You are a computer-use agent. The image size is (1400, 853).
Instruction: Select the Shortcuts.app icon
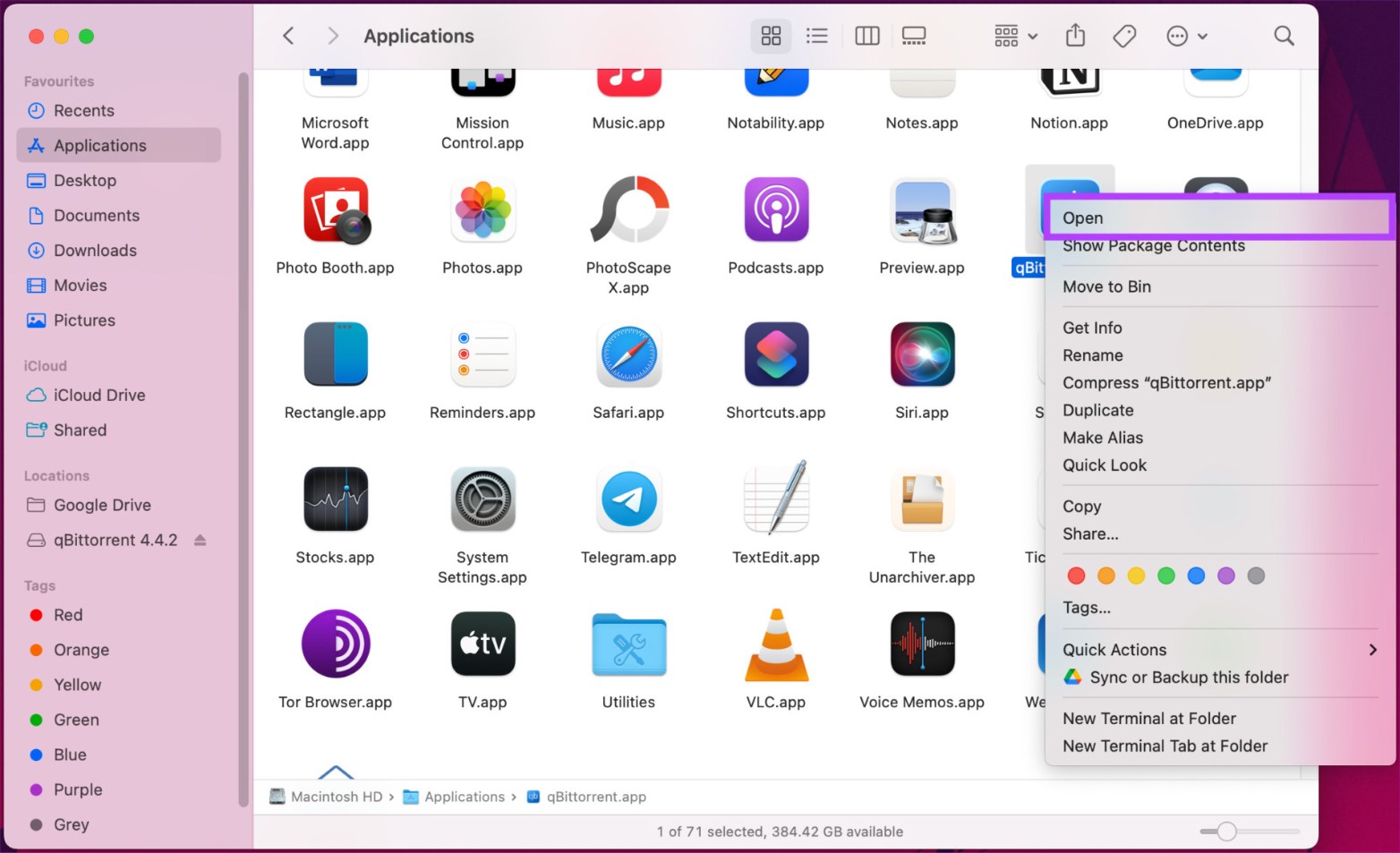[775, 354]
